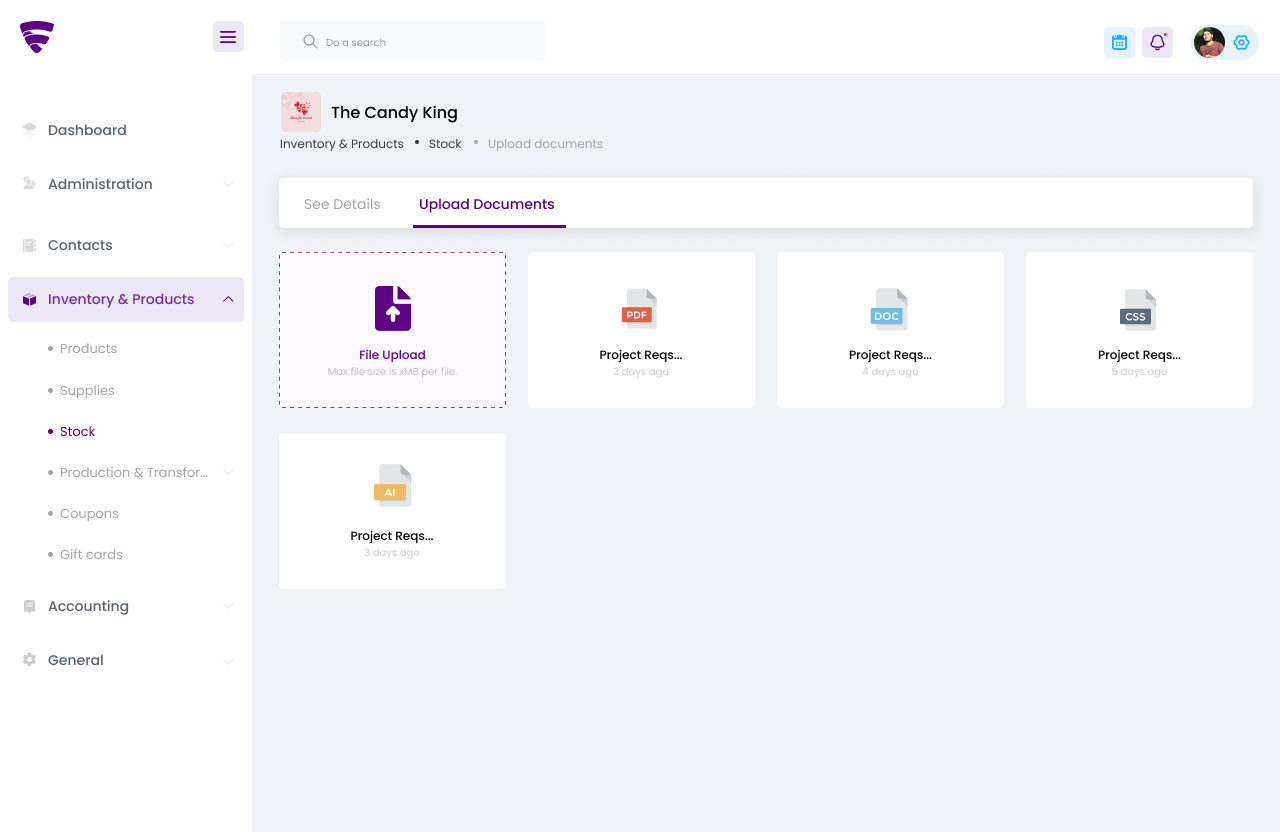Screen dimensions: 1280x832
Task: Collapse the Inventory & Products chevron
Action: 228,299
